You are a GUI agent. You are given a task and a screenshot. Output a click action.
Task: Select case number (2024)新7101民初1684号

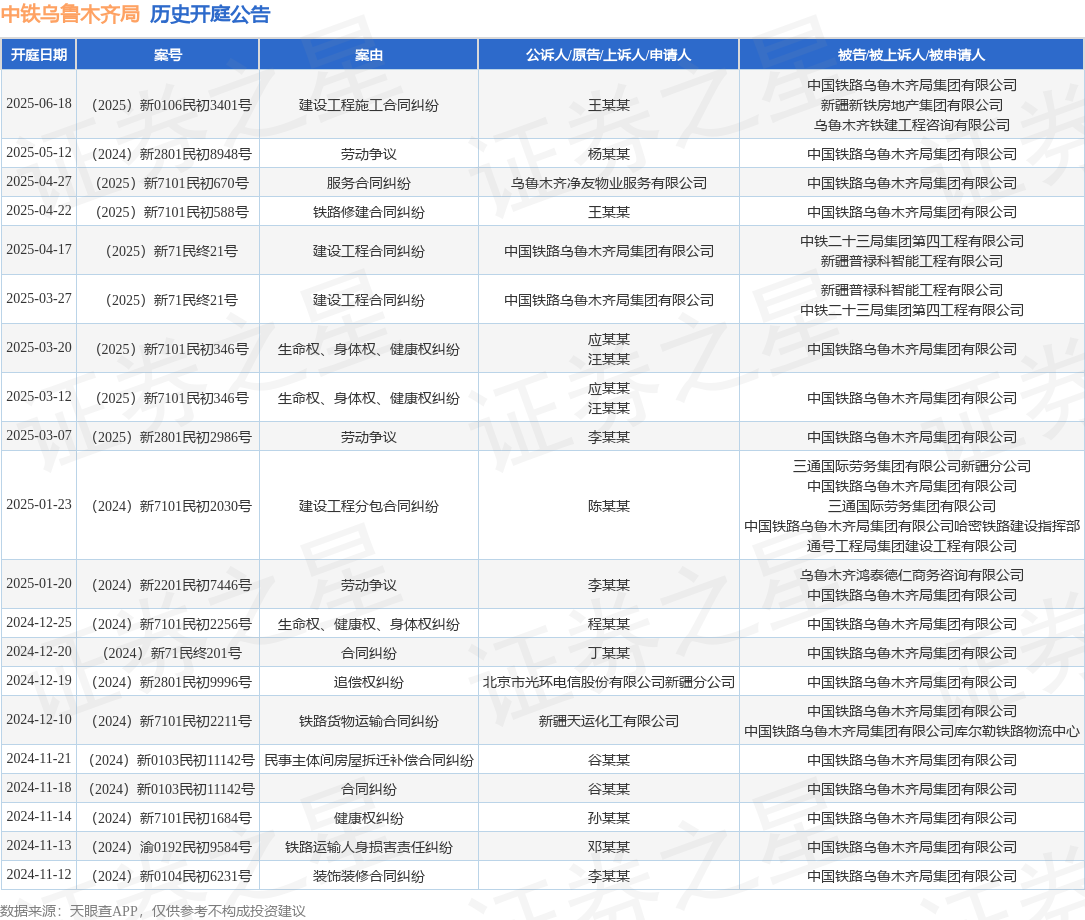pos(172,818)
